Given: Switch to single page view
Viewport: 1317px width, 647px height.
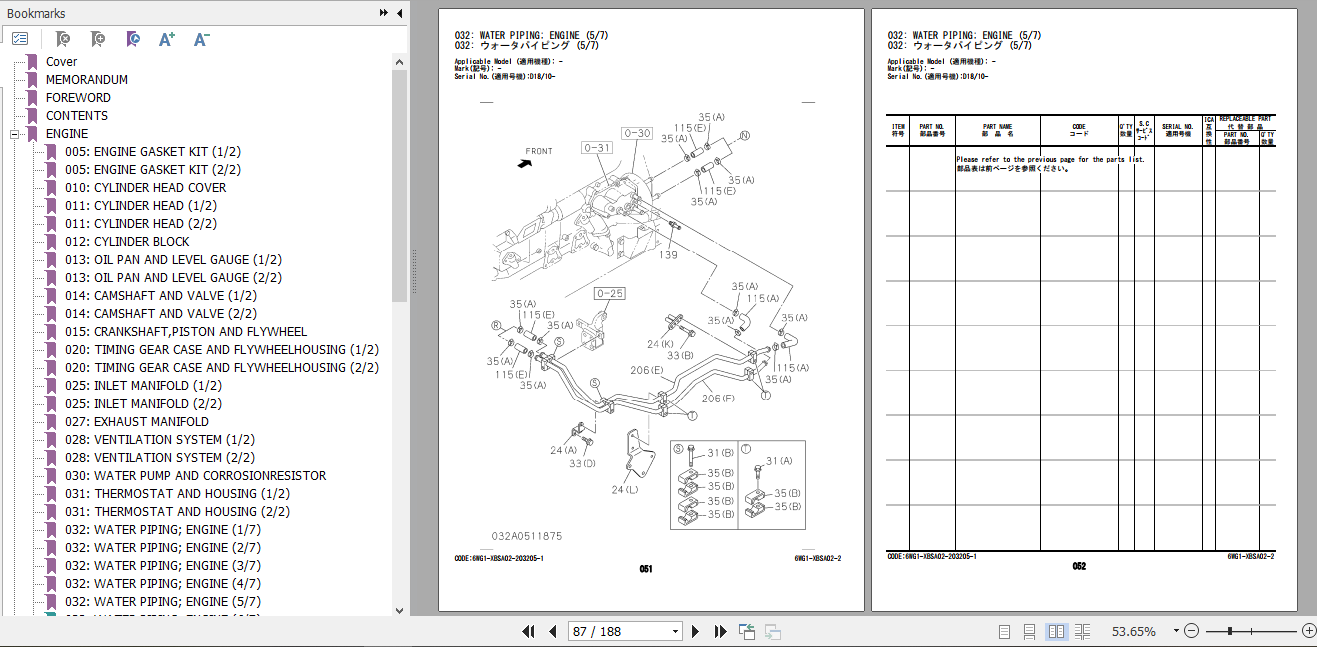Looking at the screenshot, I should point(1005,631).
